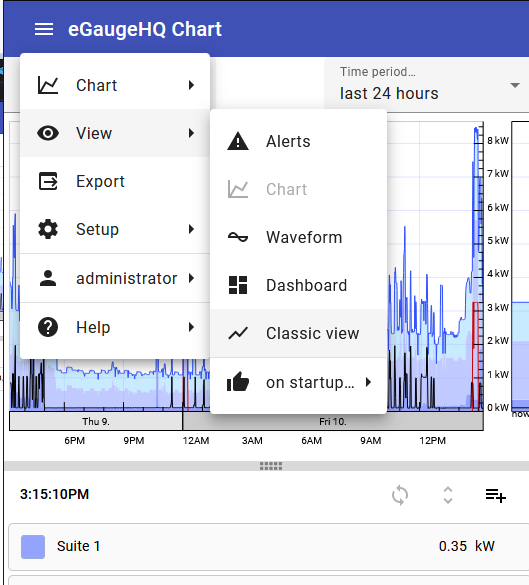Expand the on startup… arrow
Image resolution: width=529 pixels, height=585 pixels.
tap(369, 382)
